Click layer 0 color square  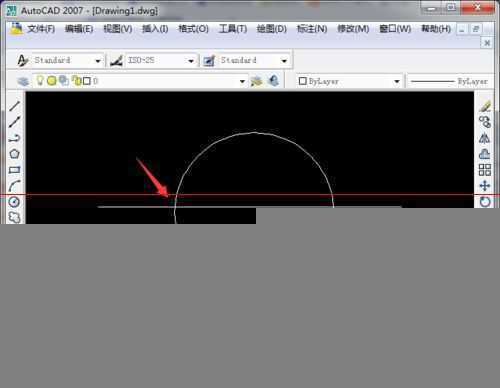point(87,81)
